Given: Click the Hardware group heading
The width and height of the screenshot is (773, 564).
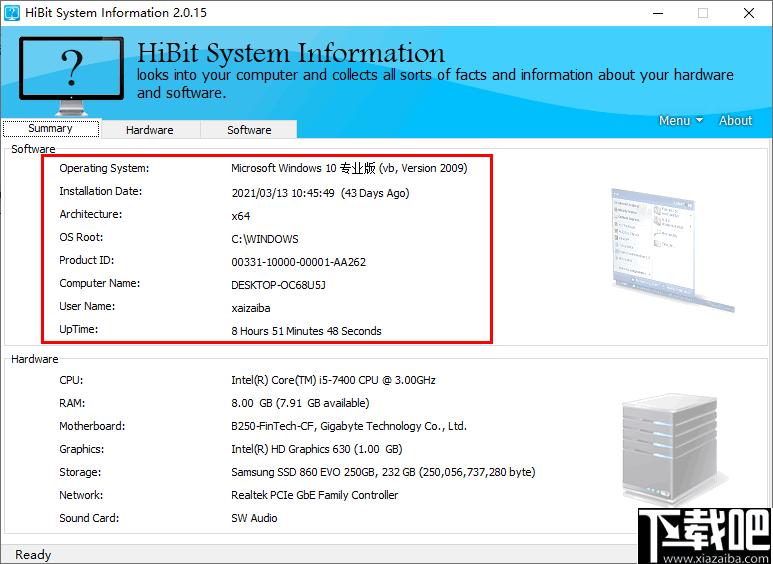Looking at the screenshot, I should click(x=35, y=359).
